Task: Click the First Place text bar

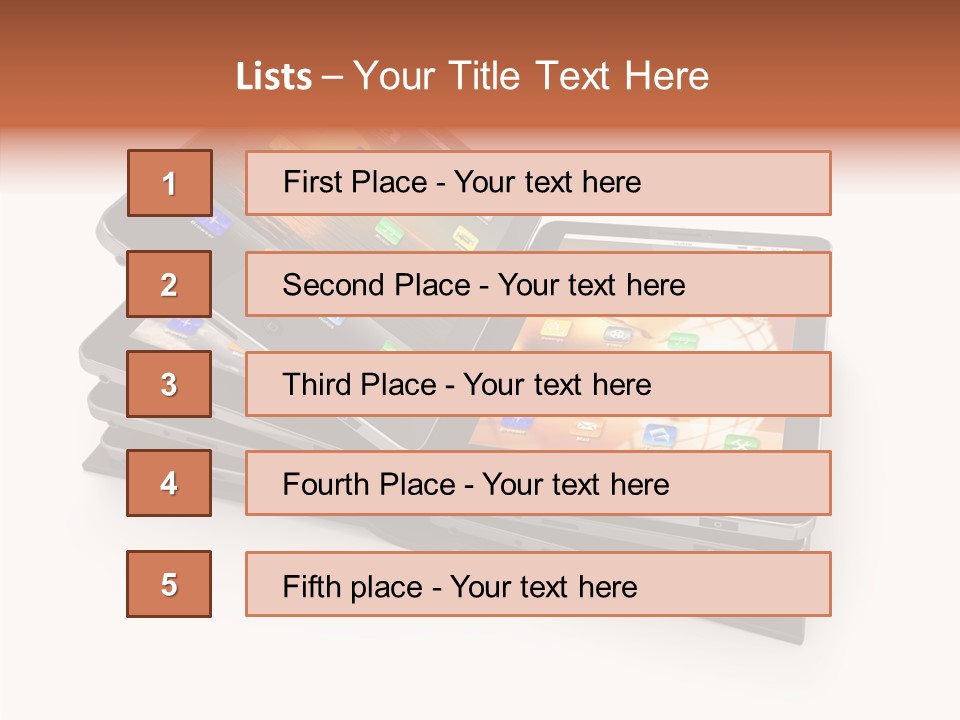Action: click(x=538, y=182)
